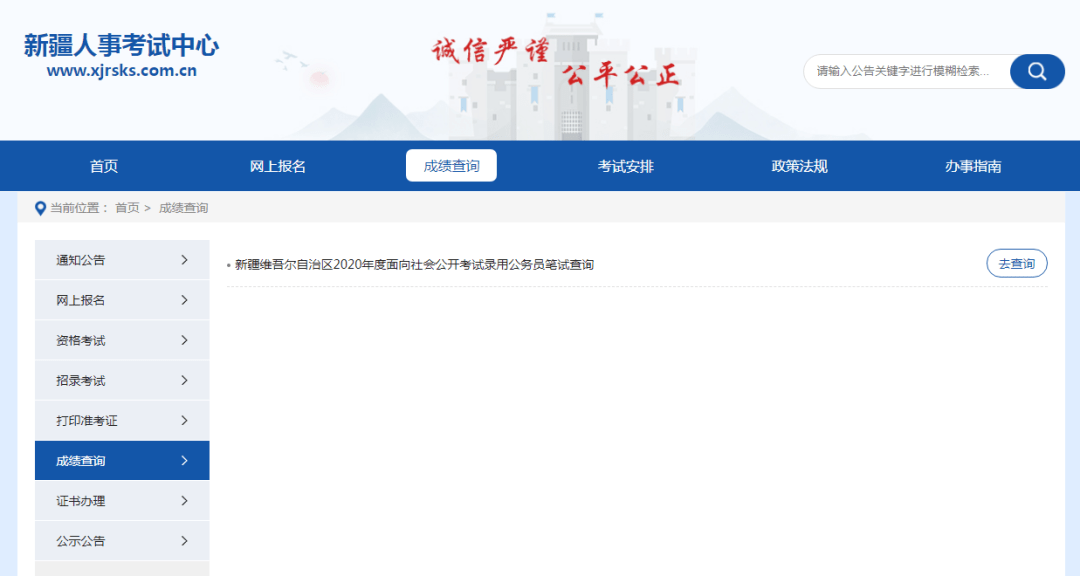Screen dimensions: 1080x576
Task: Expand the 网上报名 sidebar section
Action: (x=121, y=299)
